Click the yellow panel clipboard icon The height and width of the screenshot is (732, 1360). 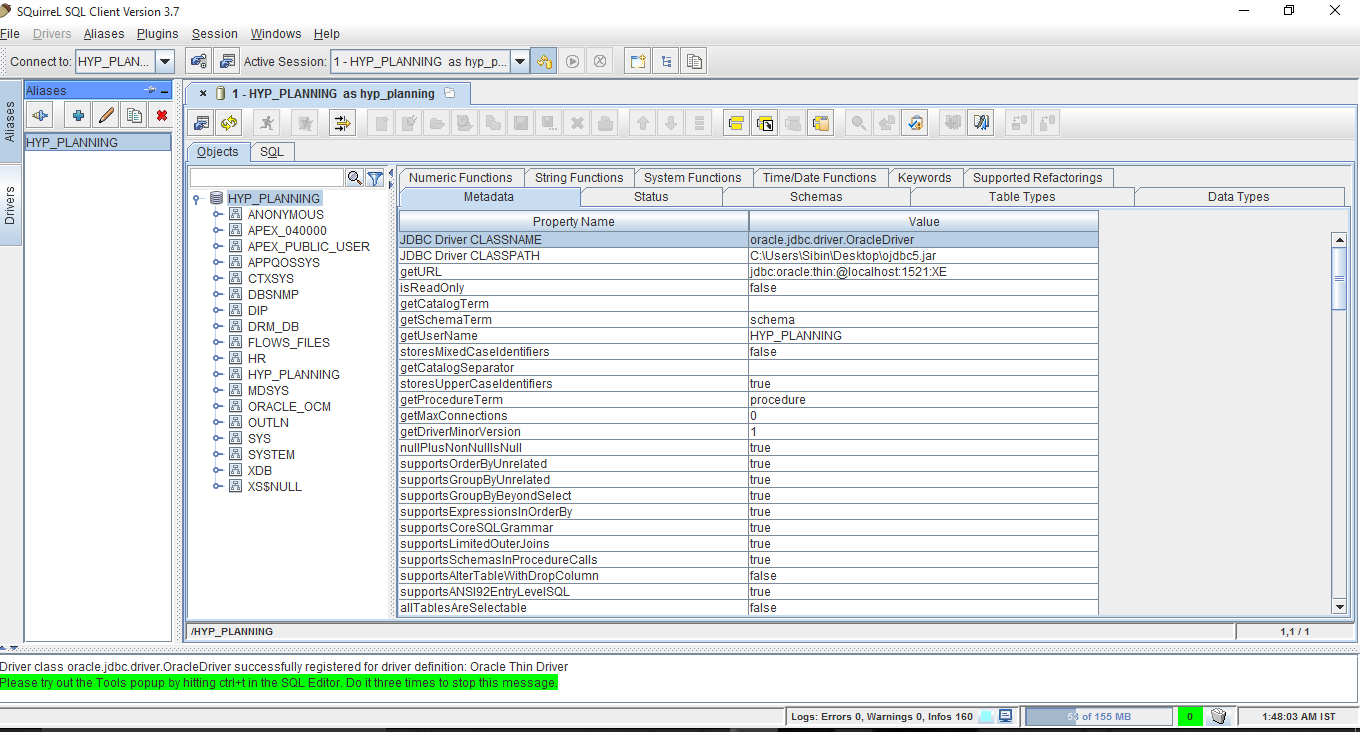[821, 123]
